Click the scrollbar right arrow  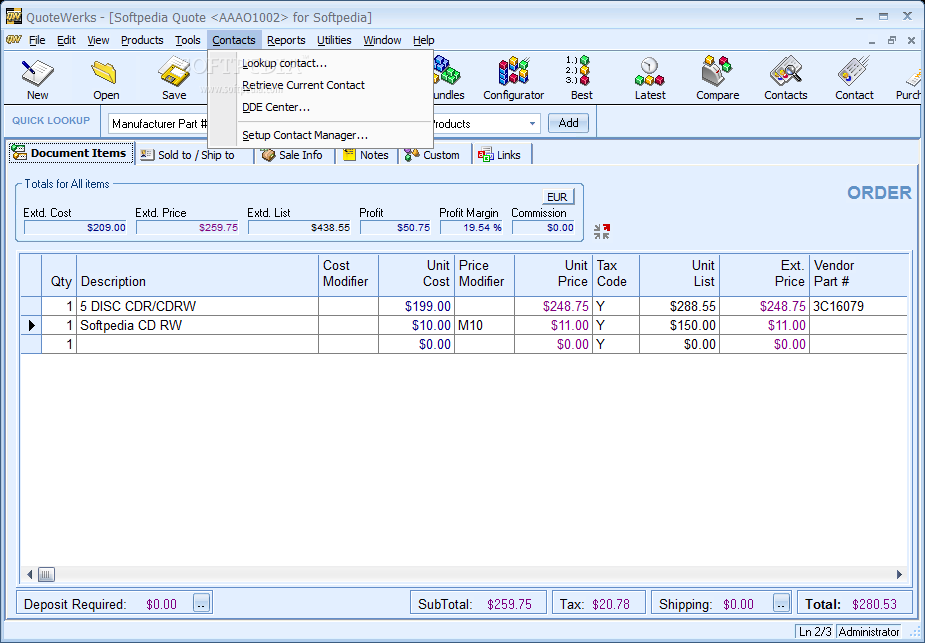(x=899, y=574)
